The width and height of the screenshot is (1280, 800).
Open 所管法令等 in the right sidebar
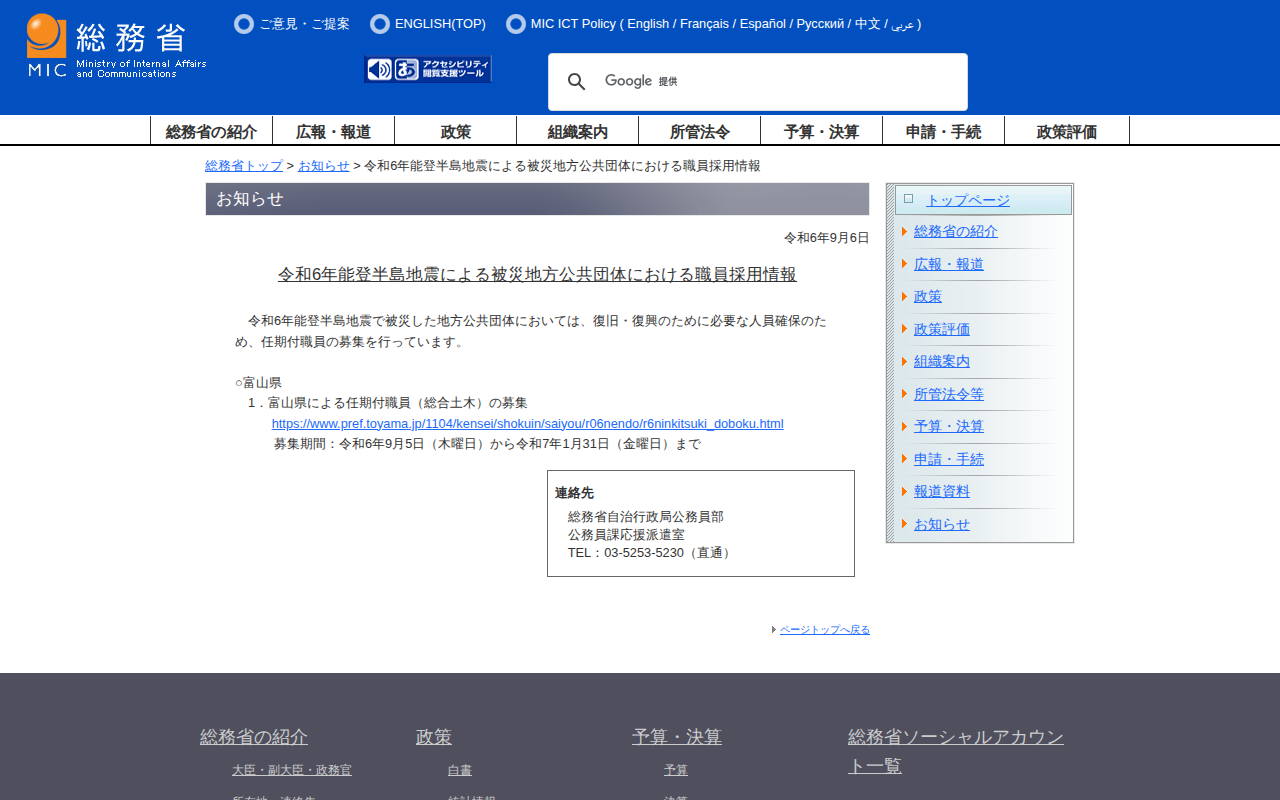(x=948, y=394)
